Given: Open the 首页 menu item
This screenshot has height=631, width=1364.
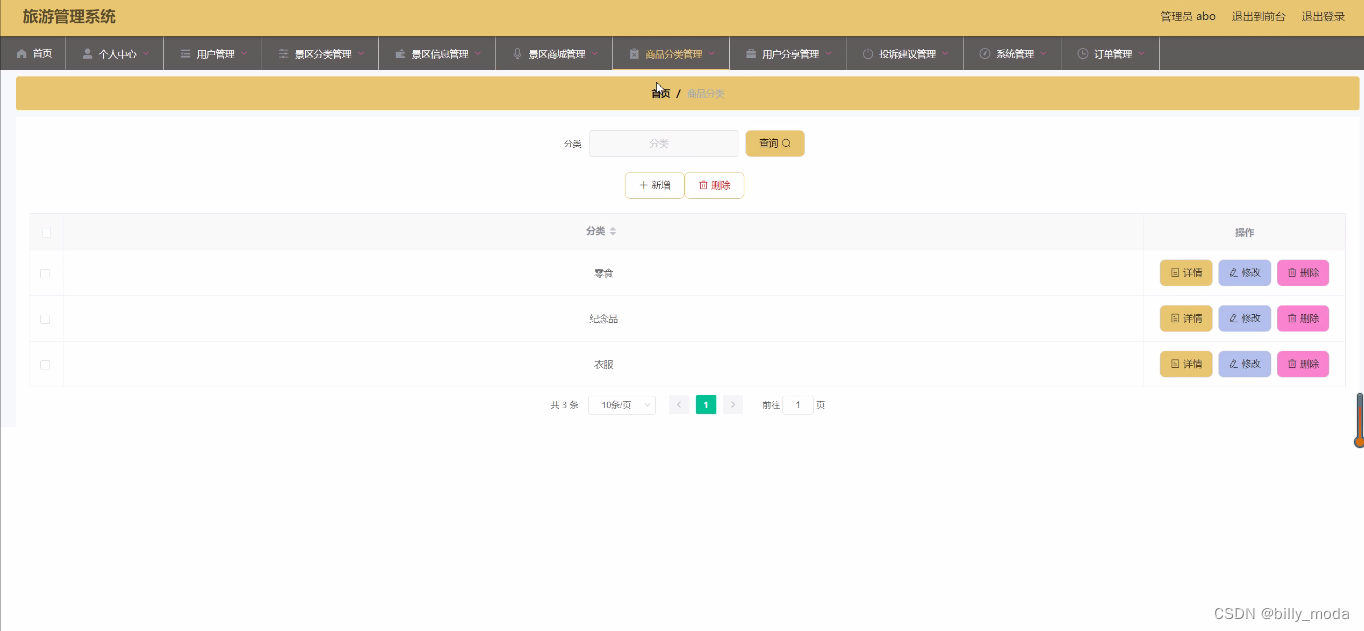Looking at the screenshot, I should coord(33,54).
